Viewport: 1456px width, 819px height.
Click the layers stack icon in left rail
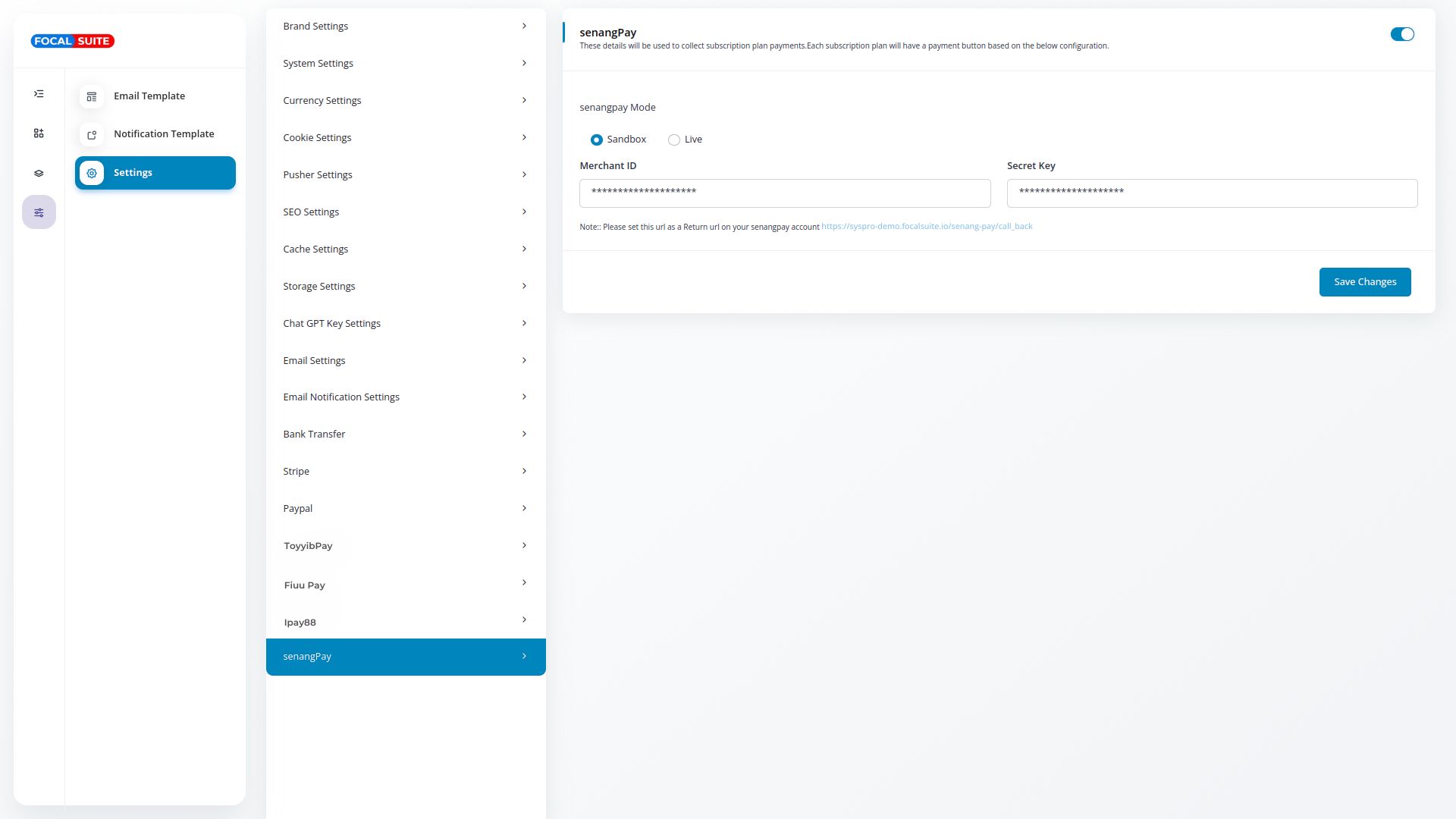tap(39, 174)
